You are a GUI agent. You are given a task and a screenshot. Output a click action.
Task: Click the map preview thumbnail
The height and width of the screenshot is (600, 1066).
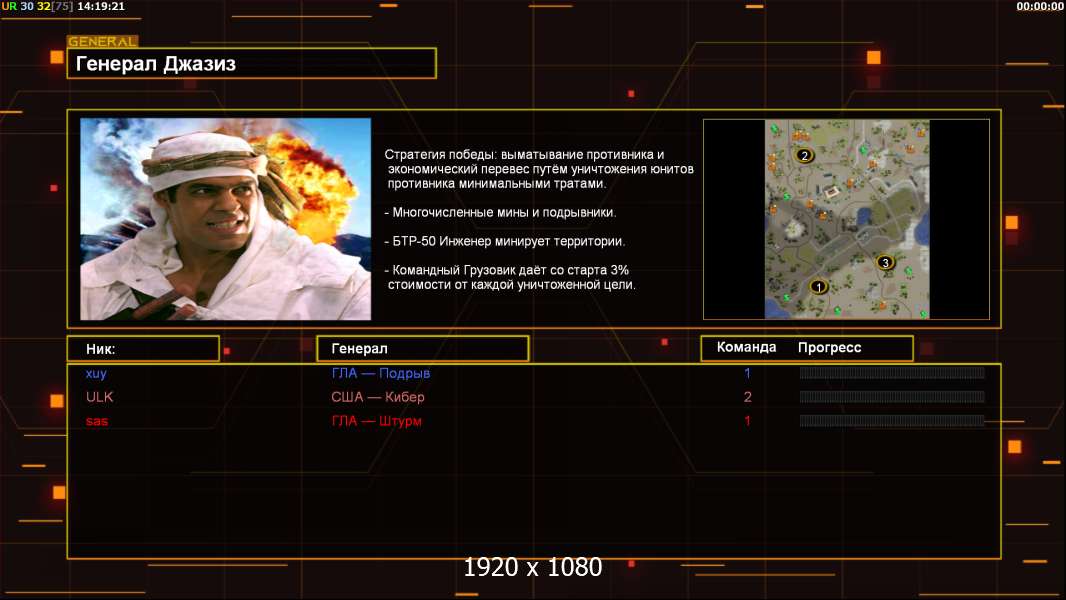846,219
